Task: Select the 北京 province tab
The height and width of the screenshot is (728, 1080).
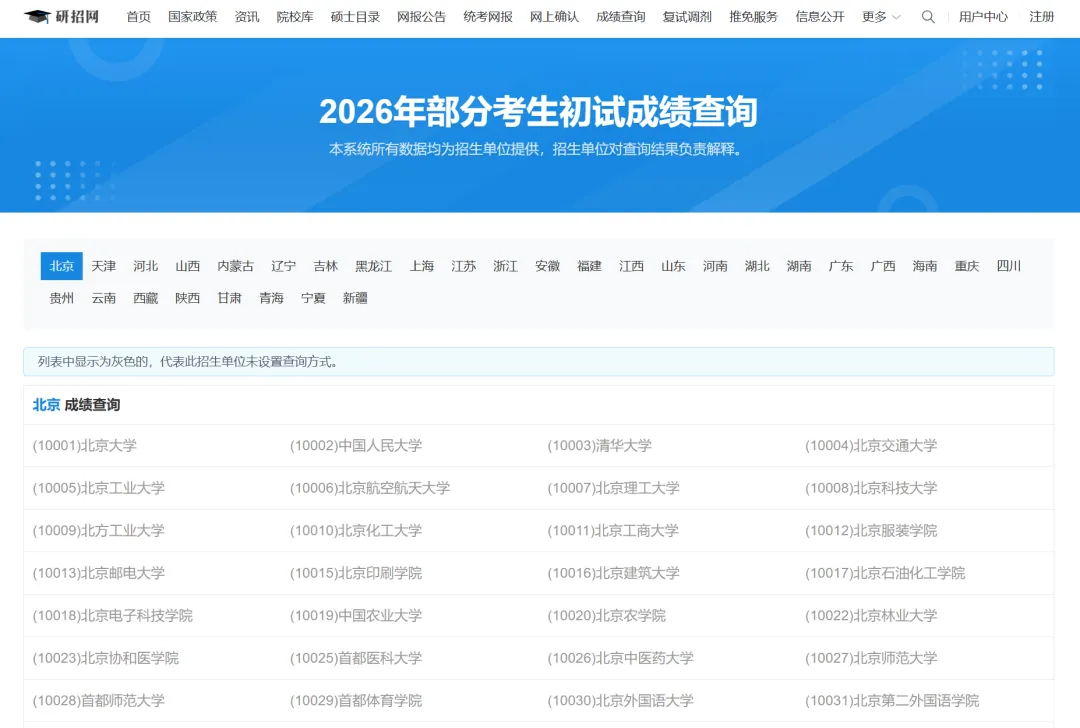Action: [61, 266]
